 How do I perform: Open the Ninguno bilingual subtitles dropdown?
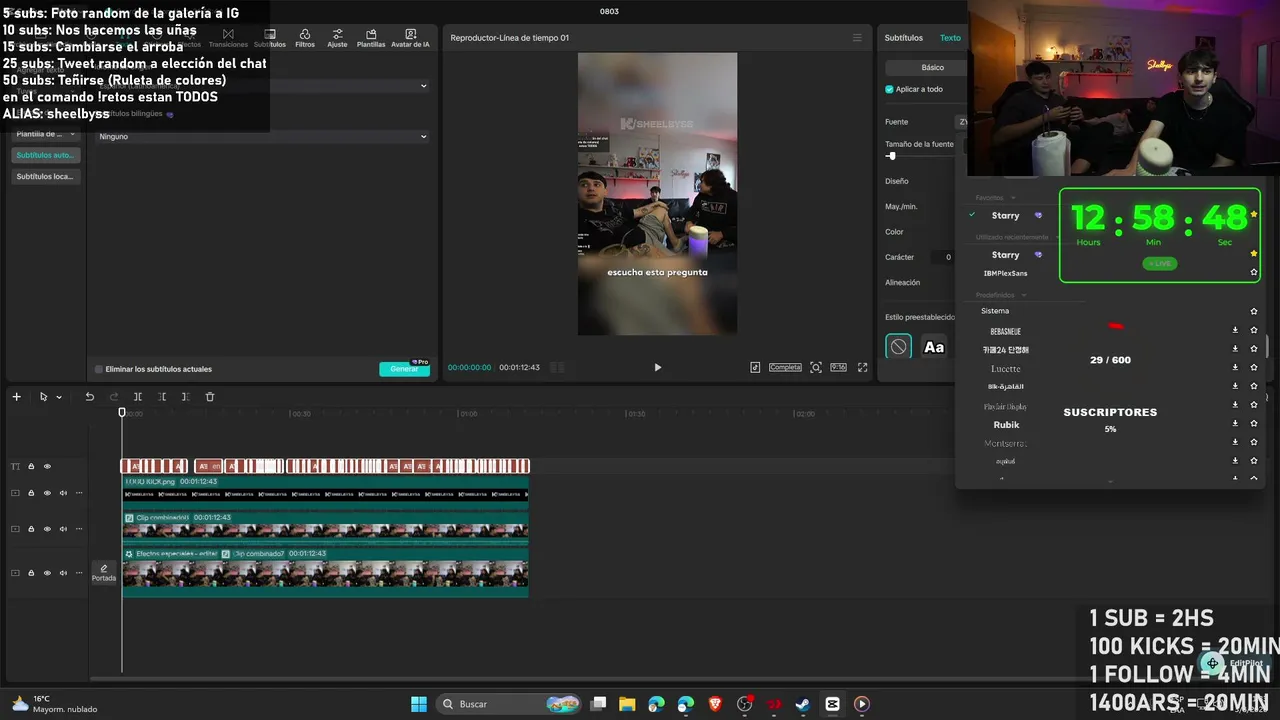pos(263,136)
